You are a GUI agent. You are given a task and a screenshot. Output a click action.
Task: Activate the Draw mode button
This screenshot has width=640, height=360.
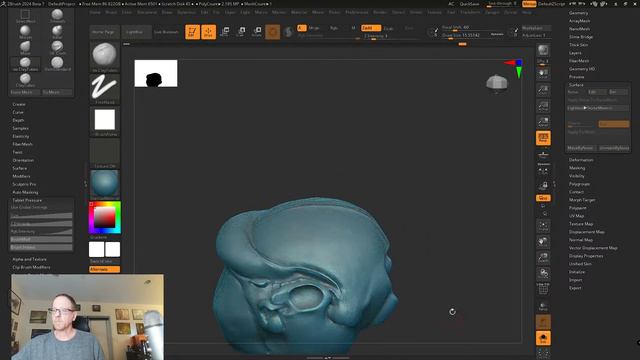click(209, 32)
